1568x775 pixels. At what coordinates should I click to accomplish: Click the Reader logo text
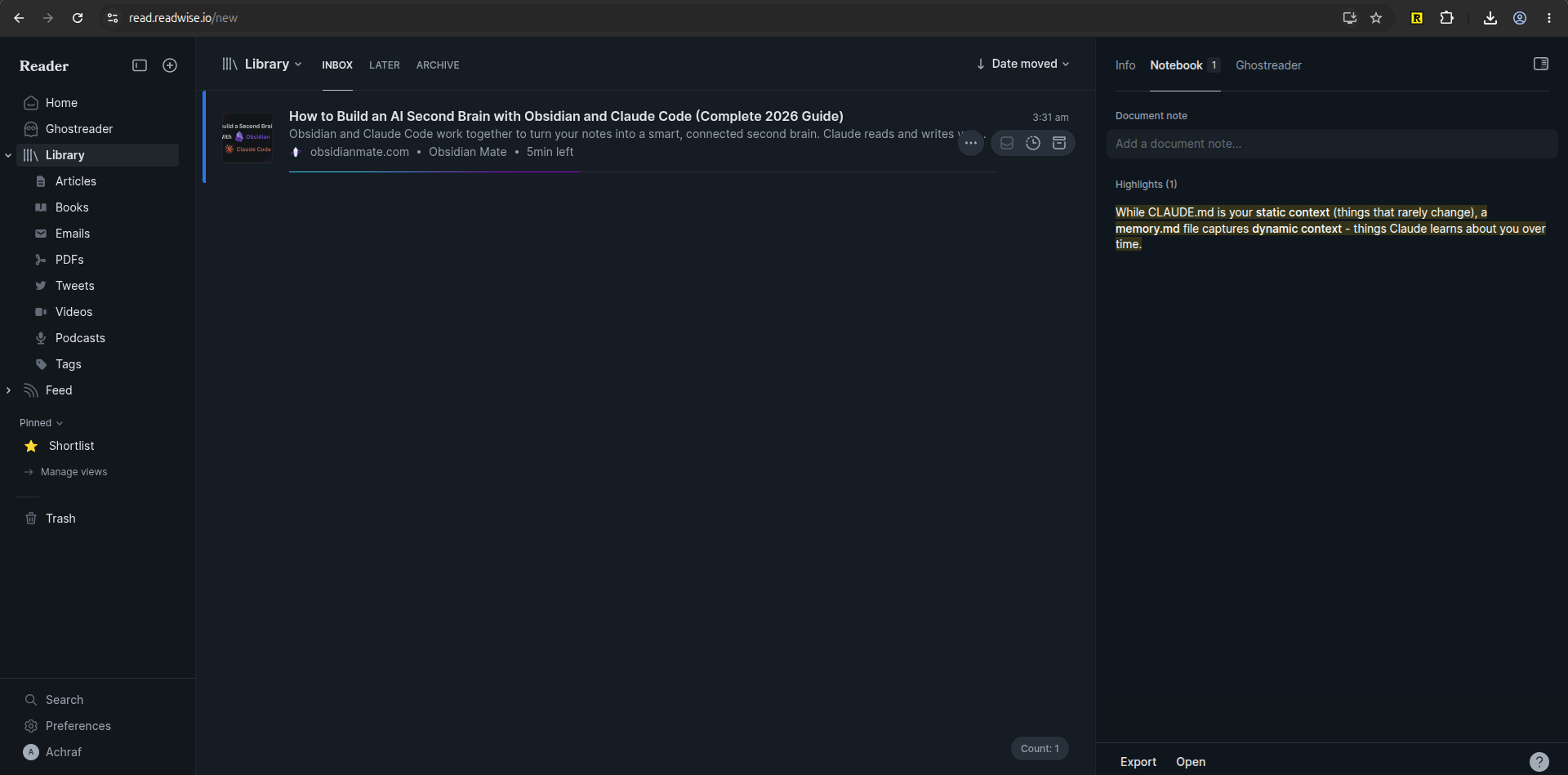point(44,66)
